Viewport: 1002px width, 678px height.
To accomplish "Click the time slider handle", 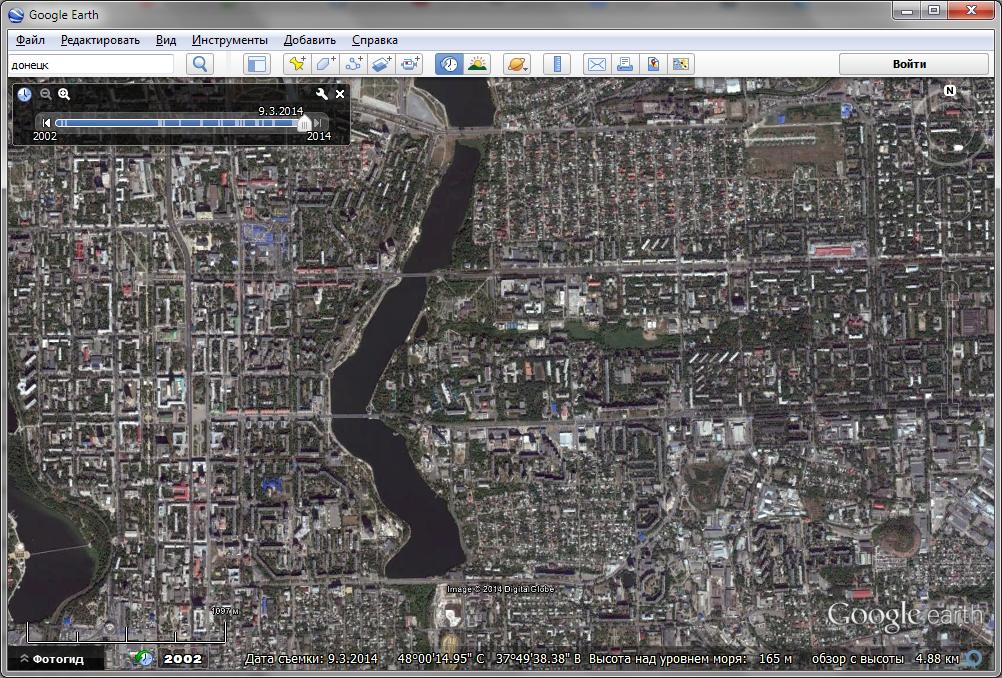I will point(304,123).
